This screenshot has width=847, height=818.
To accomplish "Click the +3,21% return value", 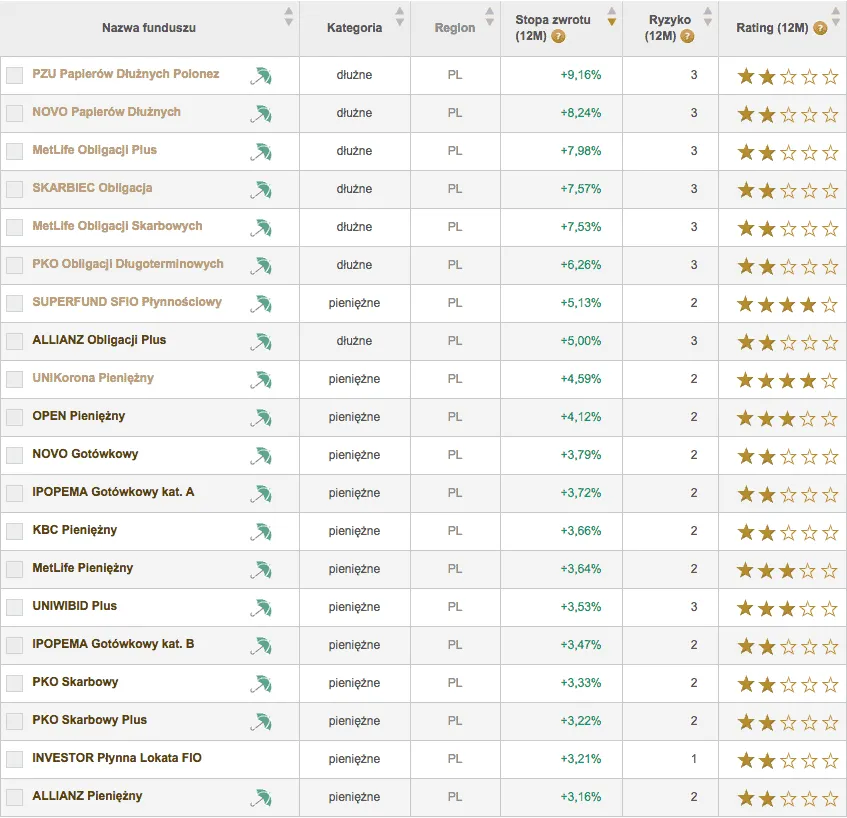I will pyautogui.click(x=581, y=759).
